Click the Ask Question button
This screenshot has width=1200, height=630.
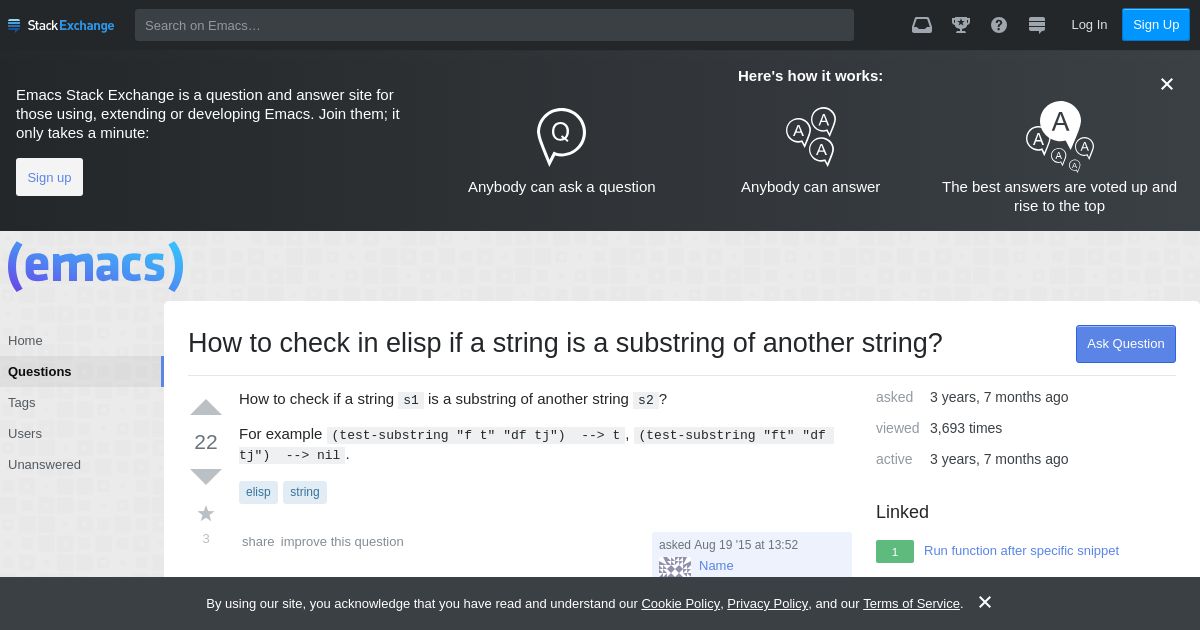pyautogui.click(x=1126, y=344)
